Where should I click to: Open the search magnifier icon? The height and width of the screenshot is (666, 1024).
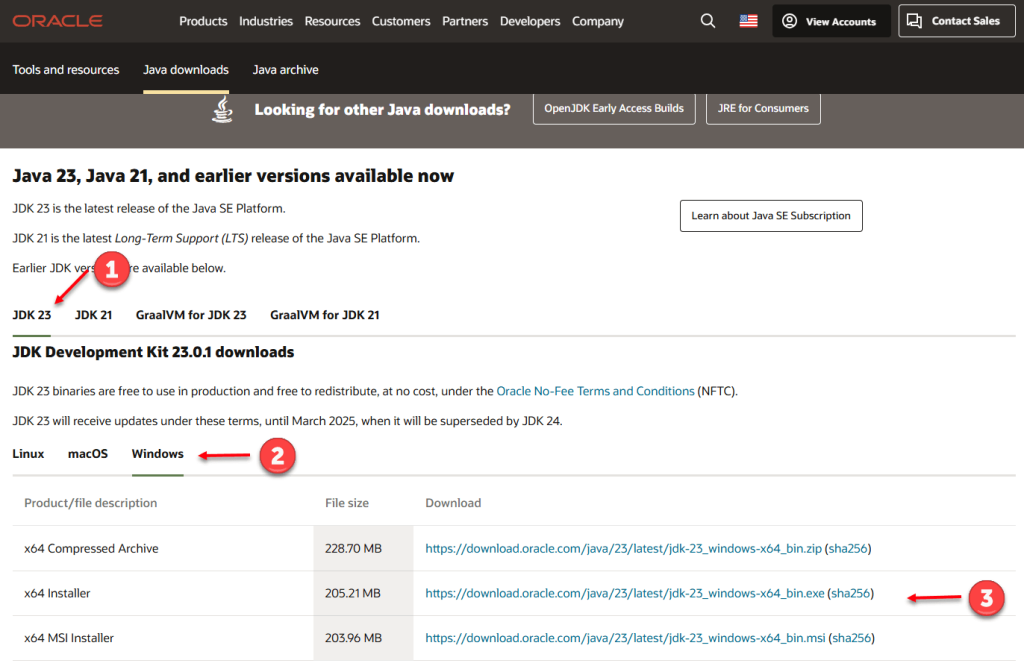click(708, 21)
